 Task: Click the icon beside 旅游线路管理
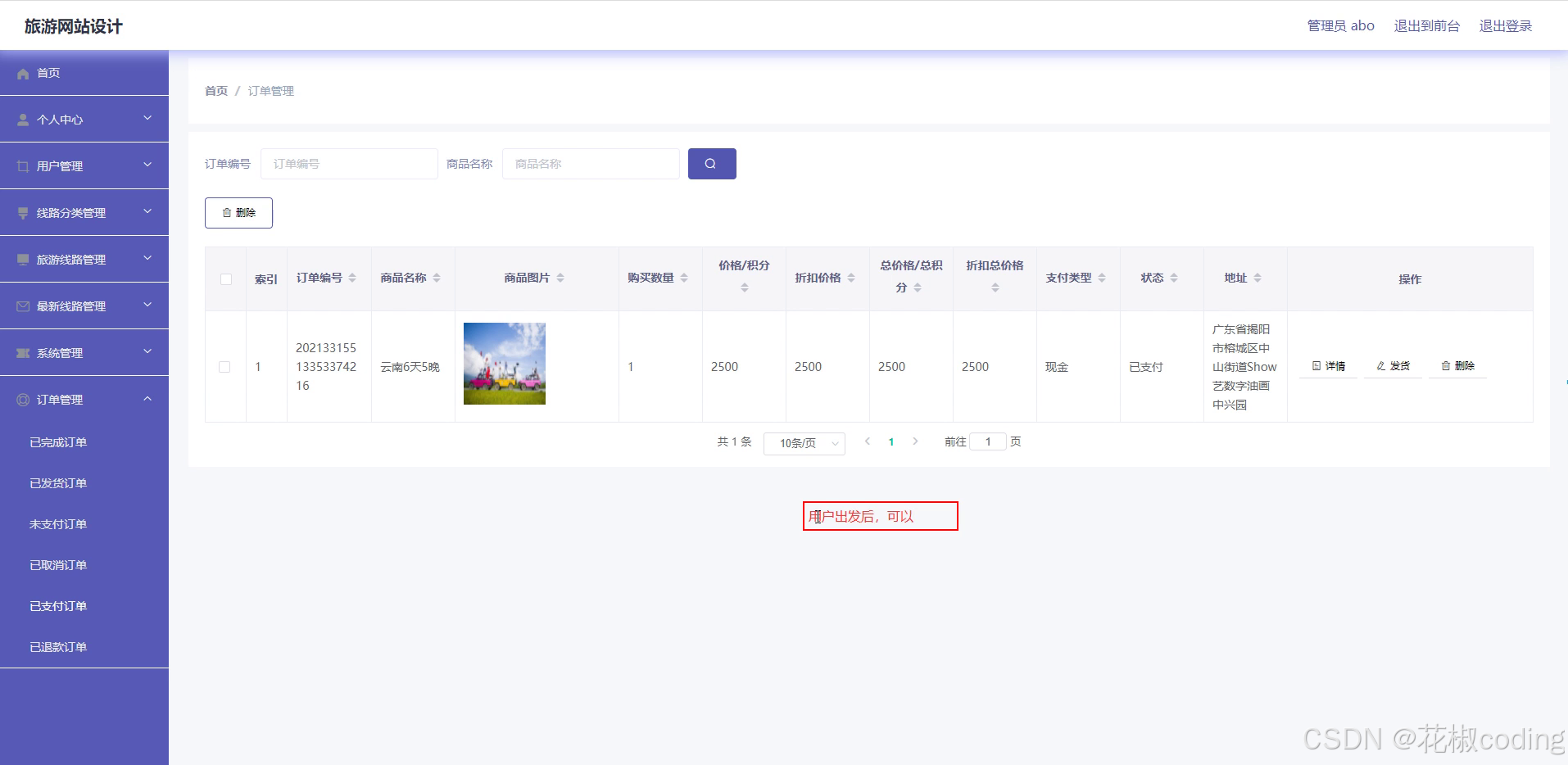point(23,260)
